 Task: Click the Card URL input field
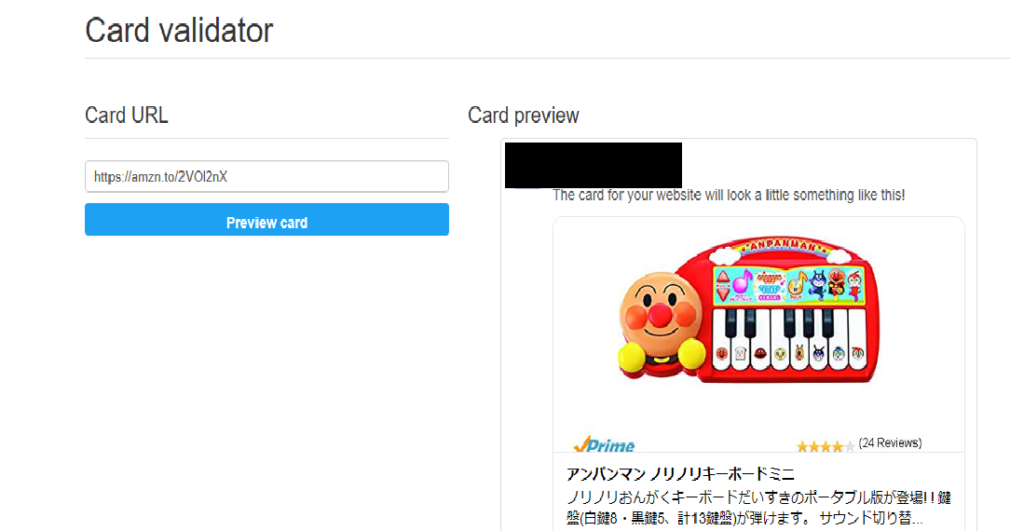[x=266, y=176]
